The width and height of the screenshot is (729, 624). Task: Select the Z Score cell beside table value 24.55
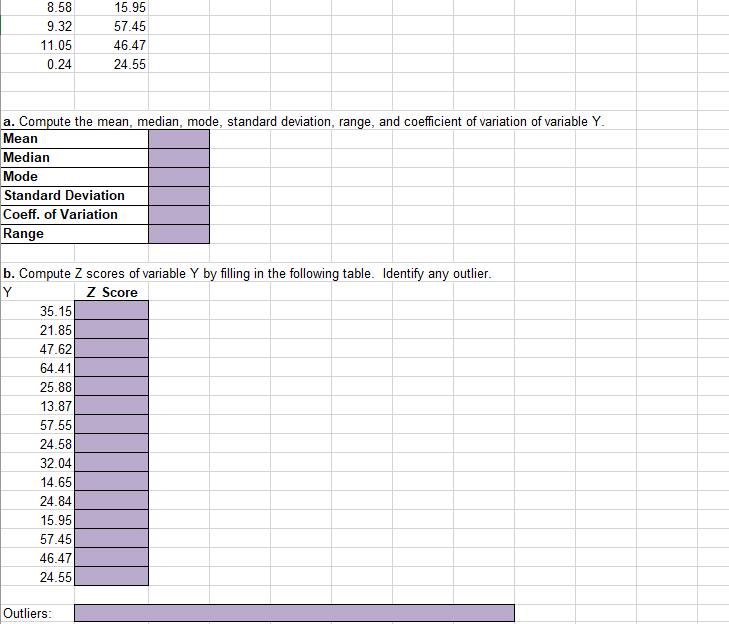112,577
